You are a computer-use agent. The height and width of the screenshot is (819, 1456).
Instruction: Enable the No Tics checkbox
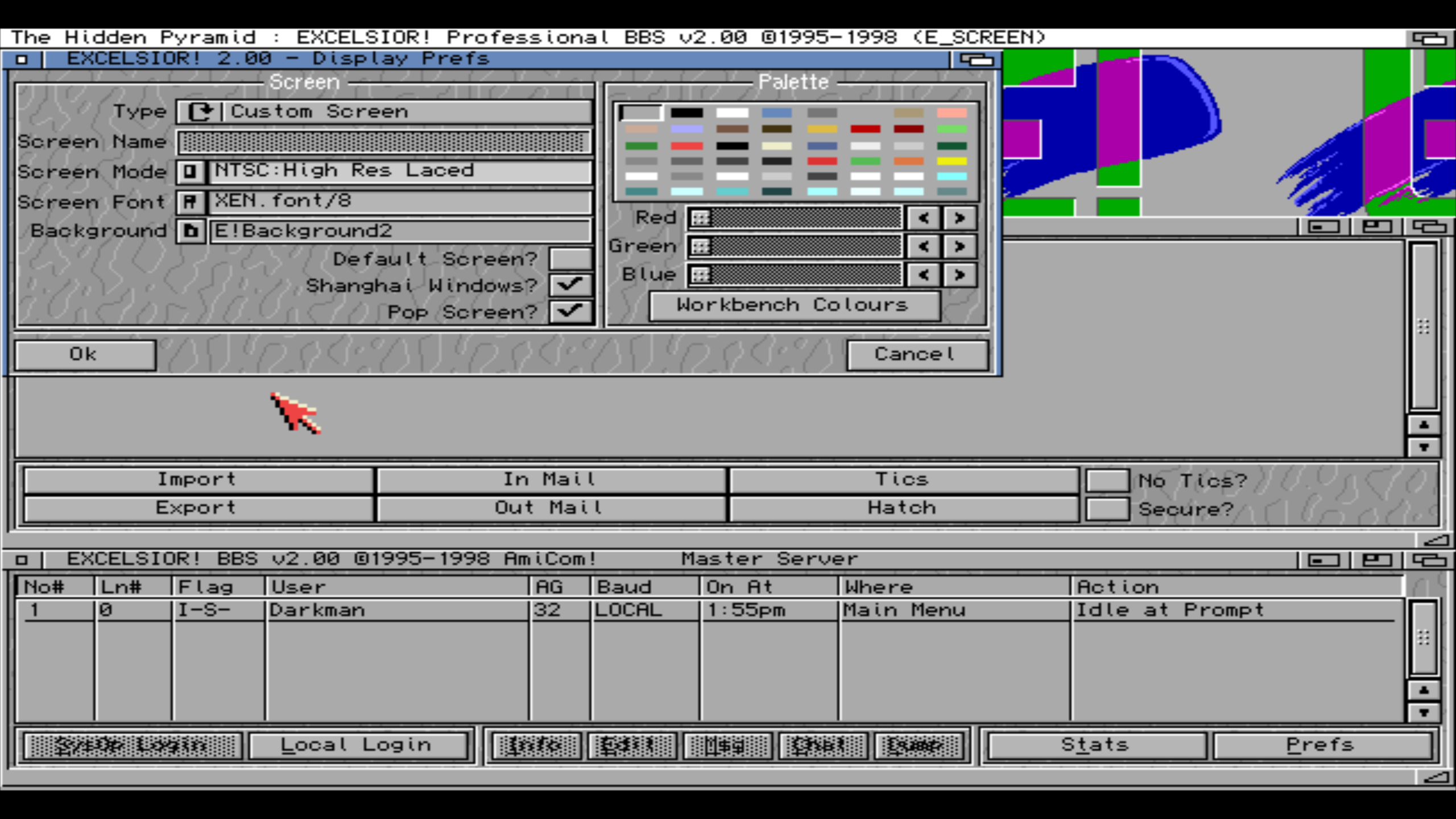click(1107, 481)
